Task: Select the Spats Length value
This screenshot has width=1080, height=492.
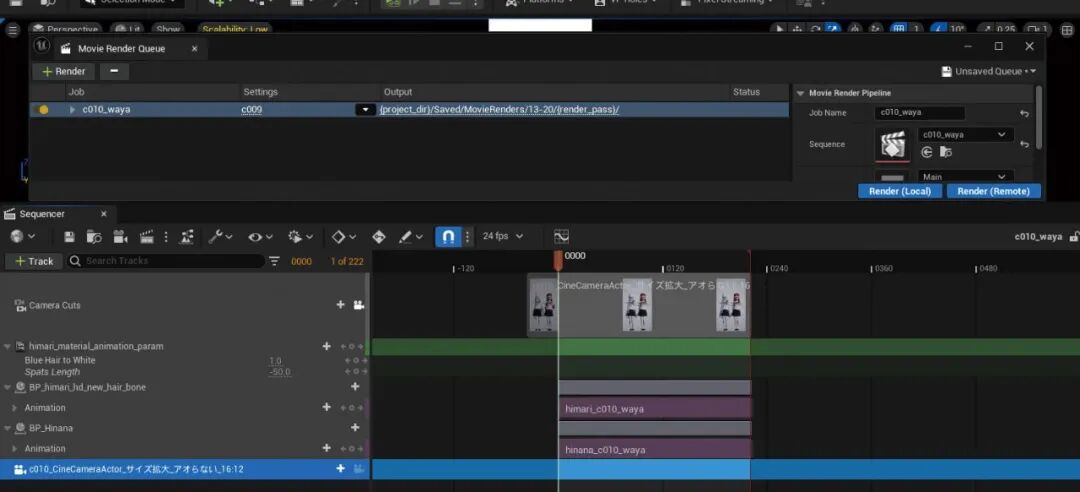Action: [x=279, y=372]
